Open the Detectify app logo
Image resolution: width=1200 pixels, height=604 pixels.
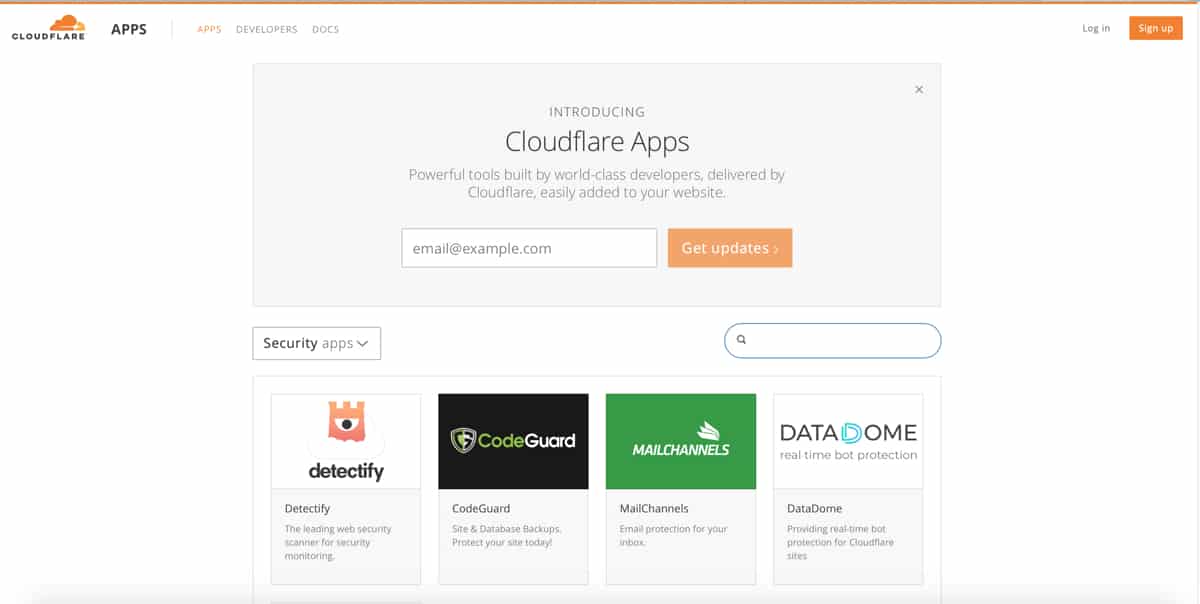(x=345, y=441)
